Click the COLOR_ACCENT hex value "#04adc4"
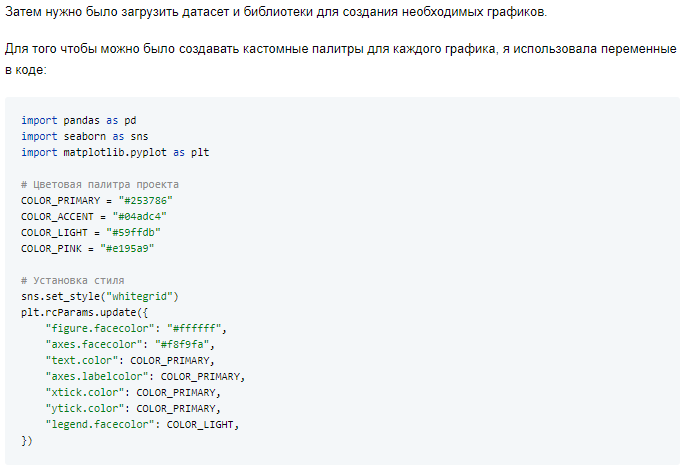 (x=140, y=217)
